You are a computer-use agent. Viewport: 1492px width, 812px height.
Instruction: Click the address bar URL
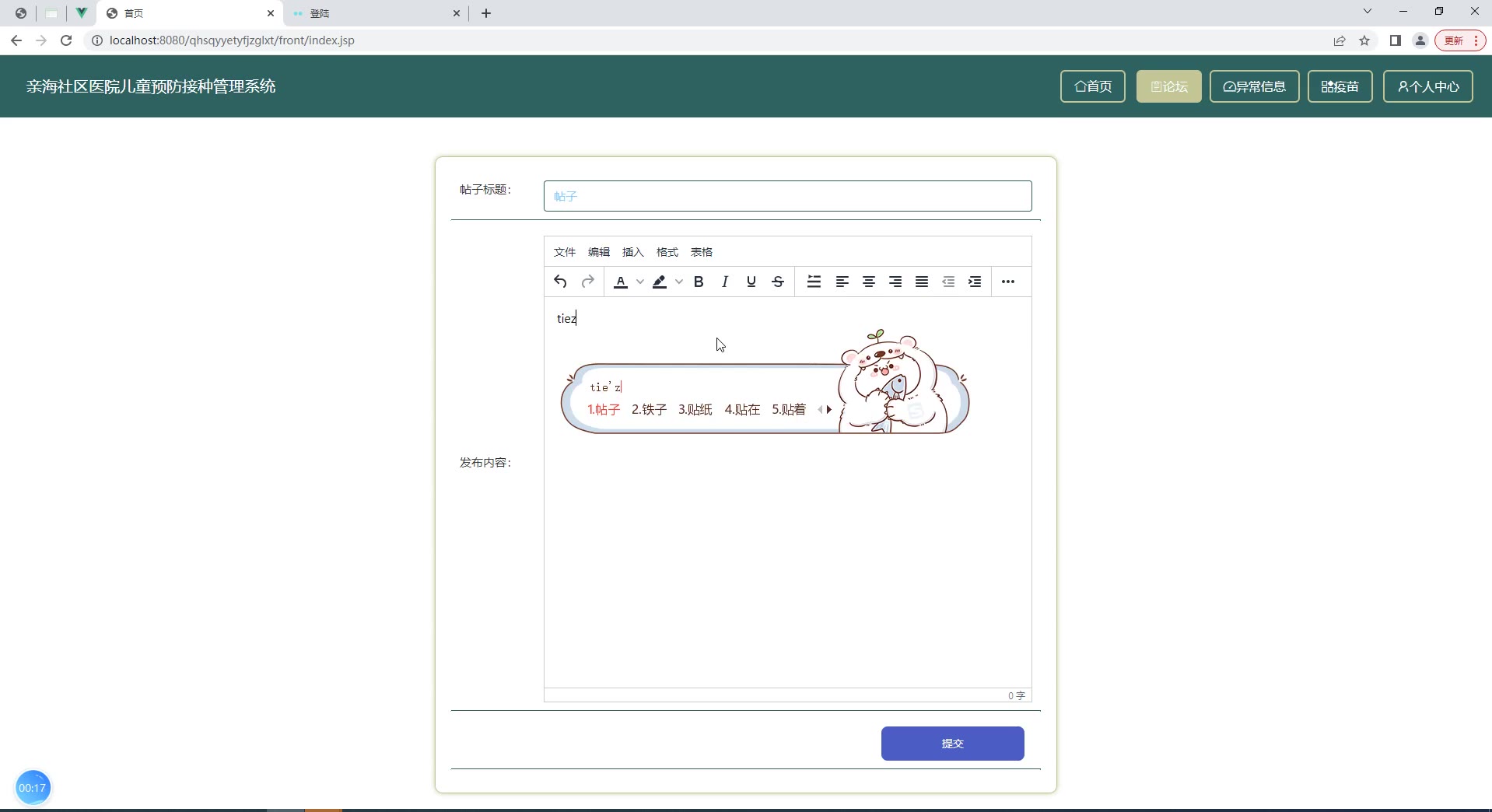pos(232,40)
